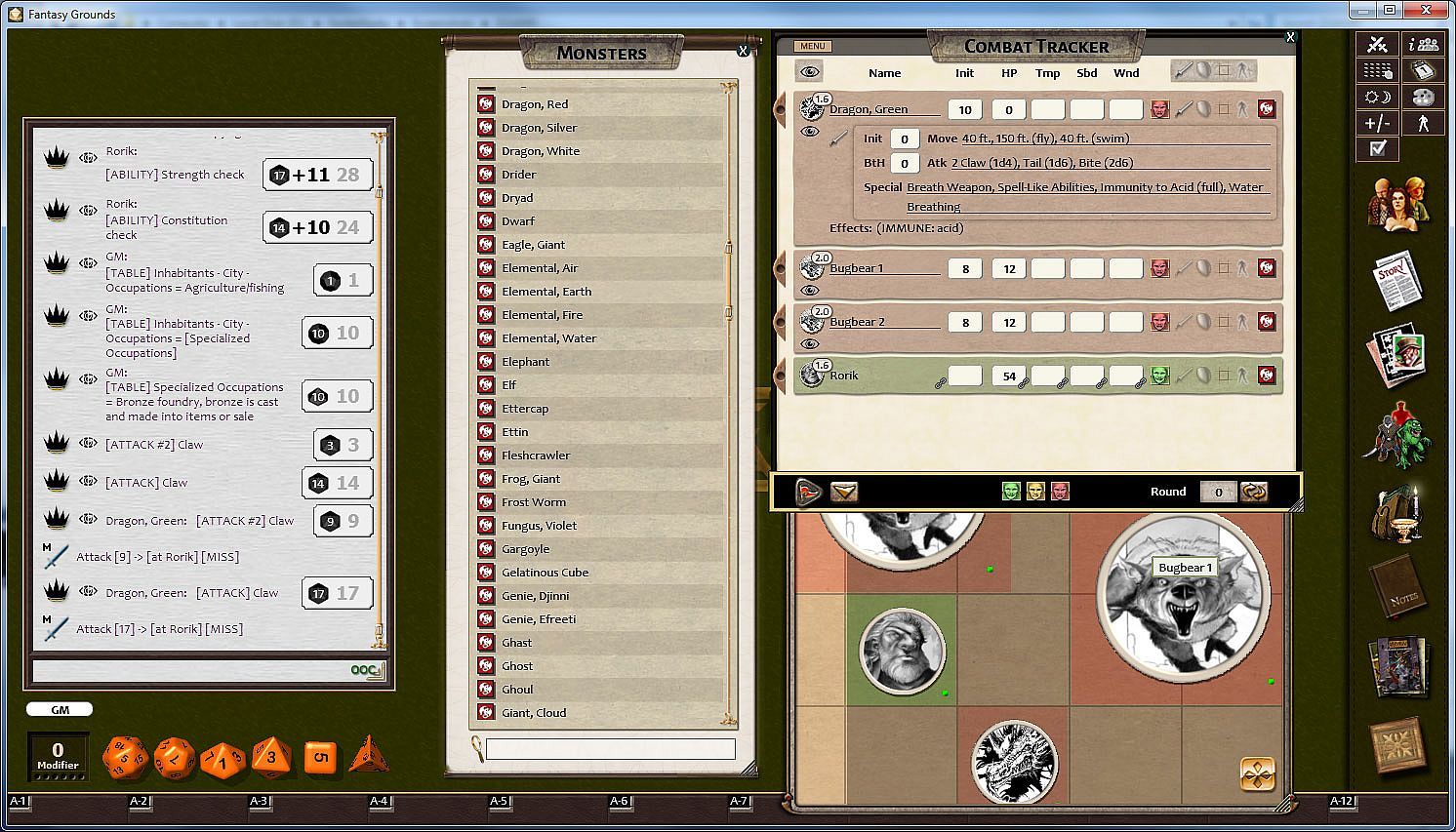Open the Images and Maps sidebar button

tap(1398, 357)
